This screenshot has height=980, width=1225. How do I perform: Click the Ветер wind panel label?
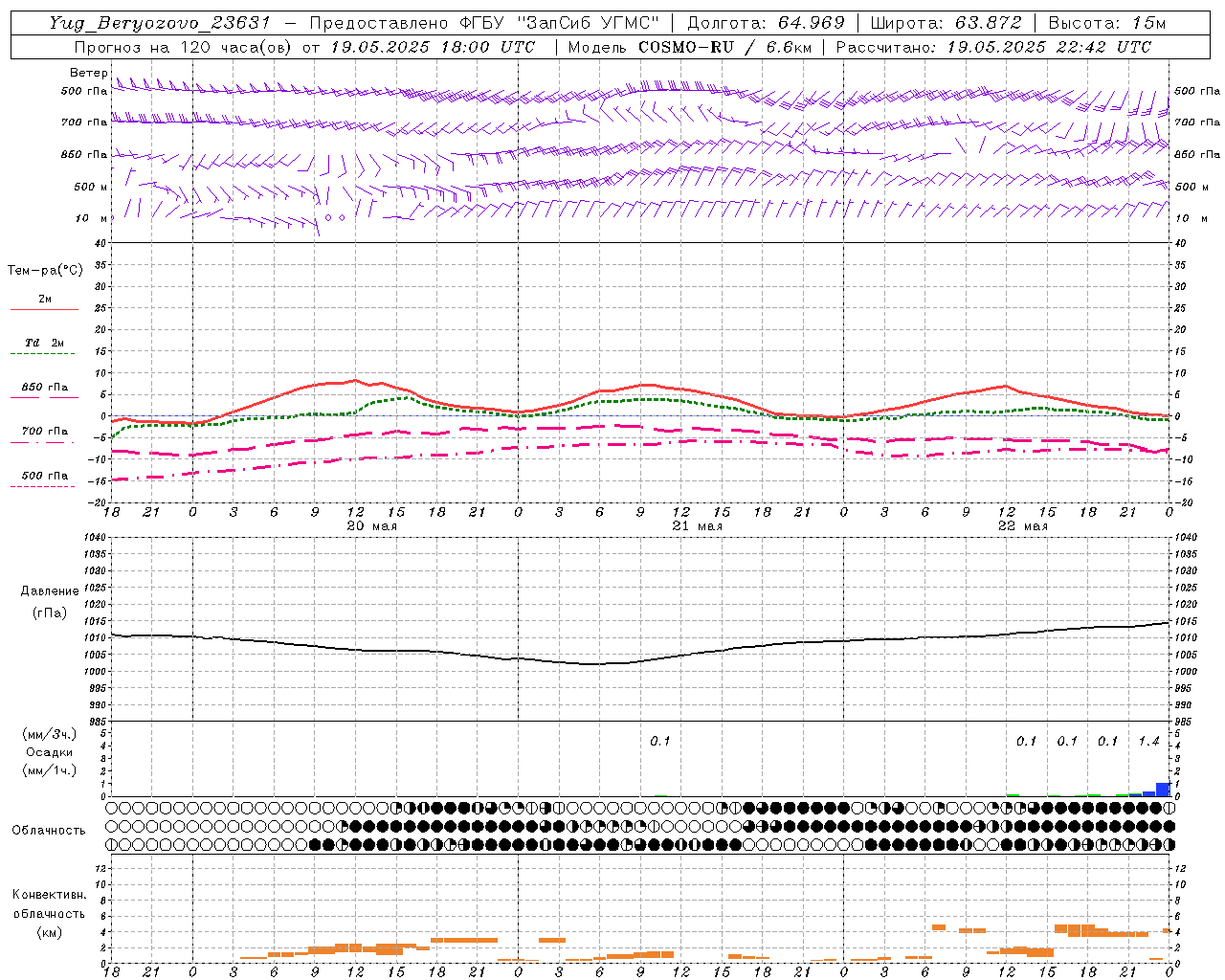(88, 73)
